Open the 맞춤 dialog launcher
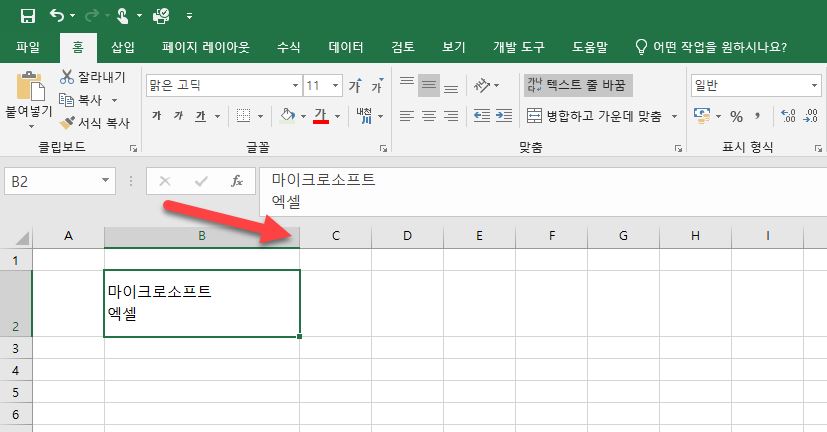Image resolution: width=827 pixels, height=432 pixels. point(678,149)
